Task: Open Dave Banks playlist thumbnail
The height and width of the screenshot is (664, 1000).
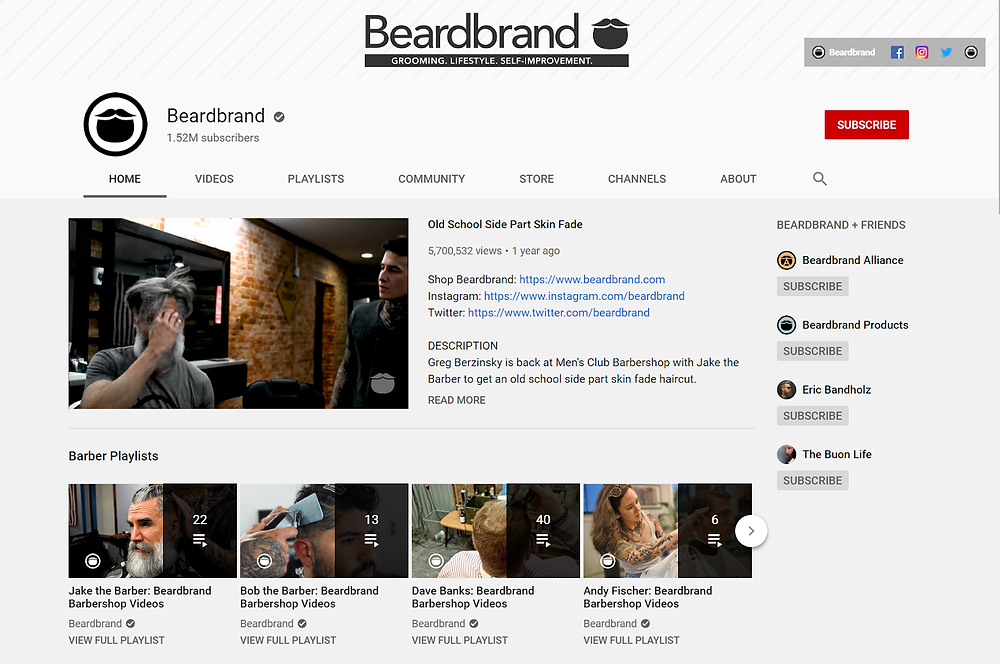Action: pos(496,531)
